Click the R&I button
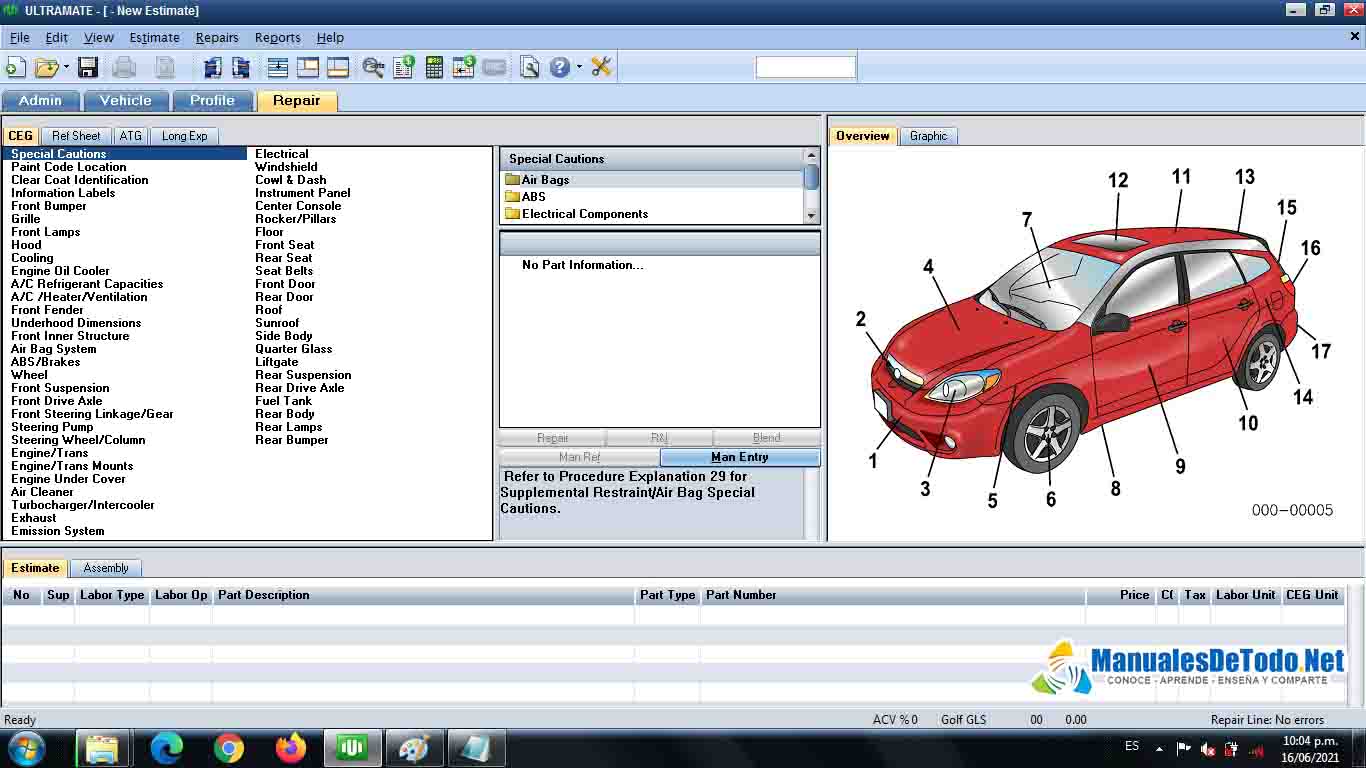Image resolution: width=1366 pixels, height=768 pixels. click(x=659, y=438)
